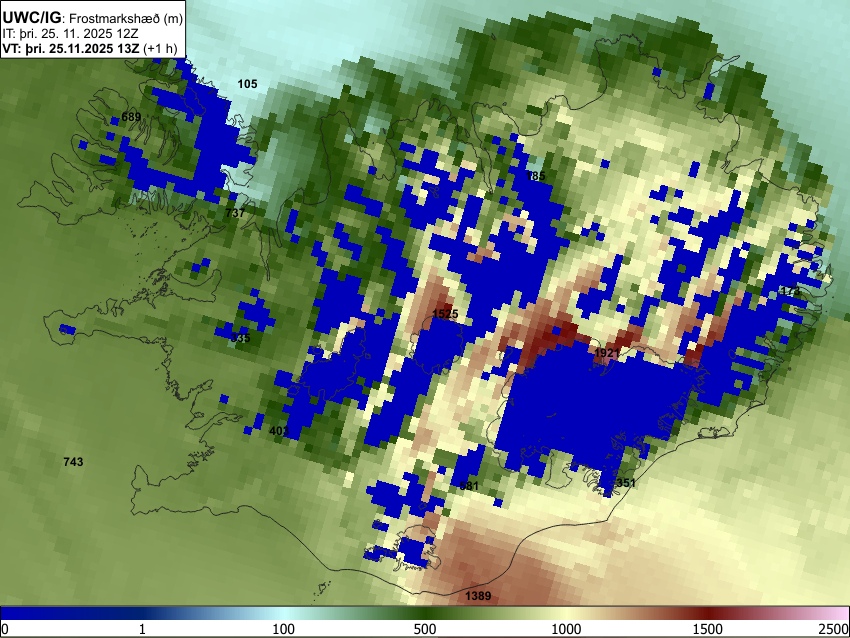Click the map value 105

247,84
